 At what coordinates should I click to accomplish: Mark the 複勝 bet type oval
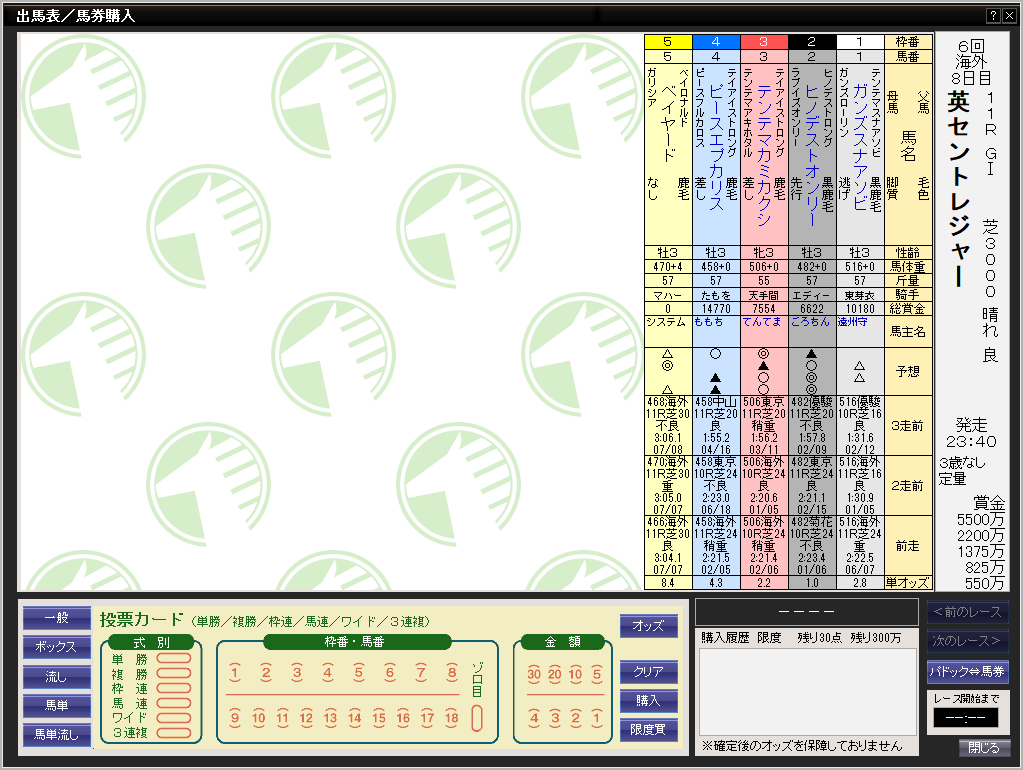click(x=174, y=673)
